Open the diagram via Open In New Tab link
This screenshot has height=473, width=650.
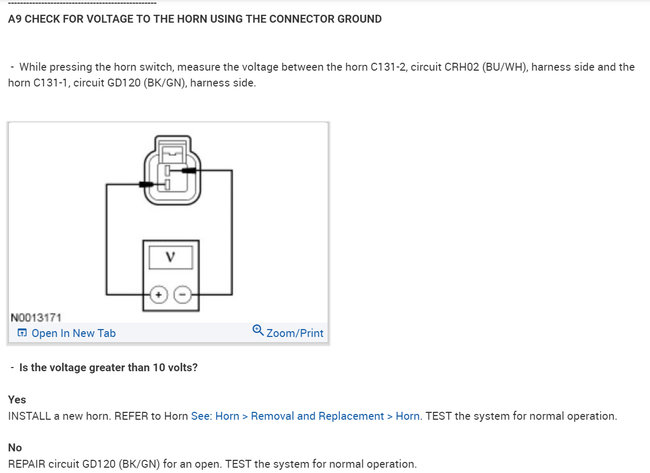[x=73, y=333]
